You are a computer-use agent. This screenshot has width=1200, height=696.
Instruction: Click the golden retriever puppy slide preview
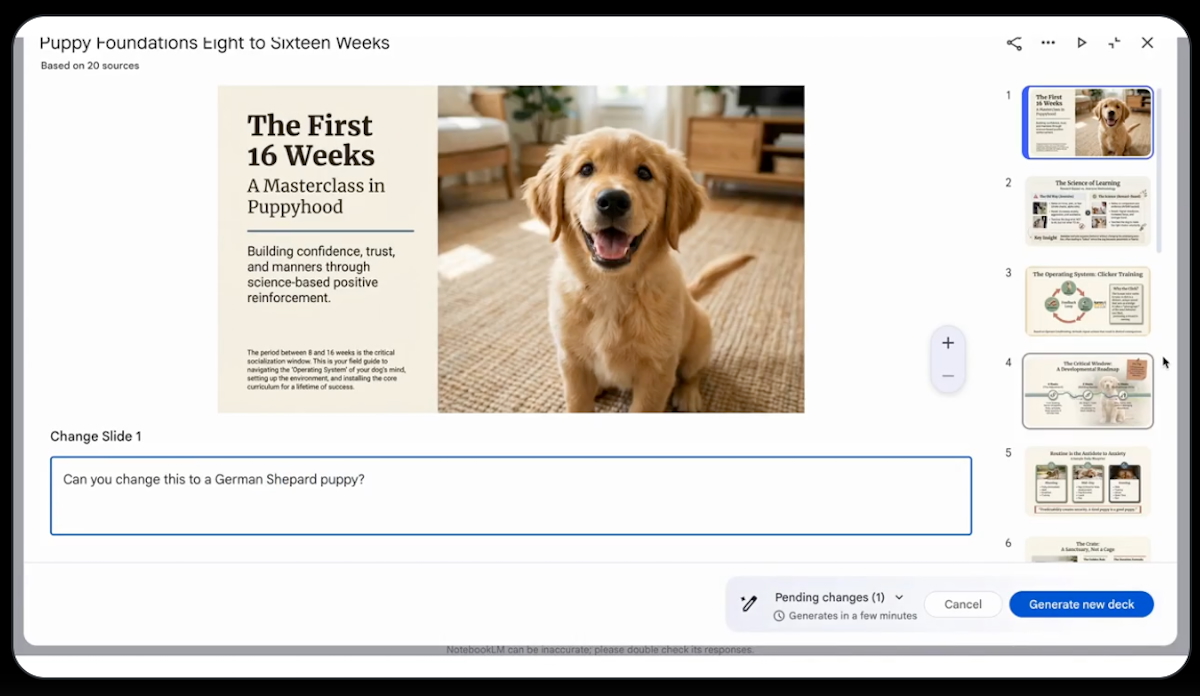[x=510, y=248]
